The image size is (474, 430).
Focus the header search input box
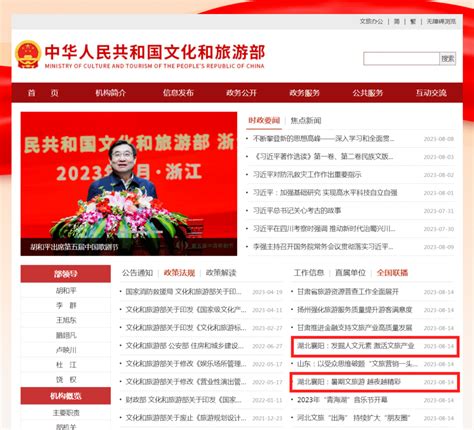401,59
